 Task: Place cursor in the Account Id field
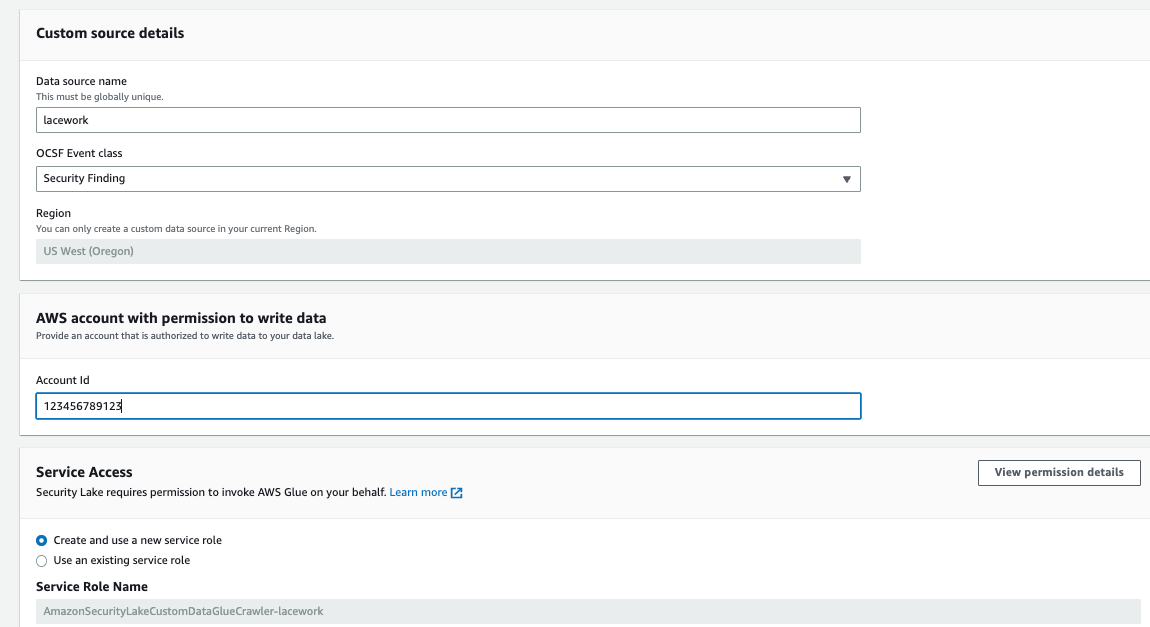[448, 405]
